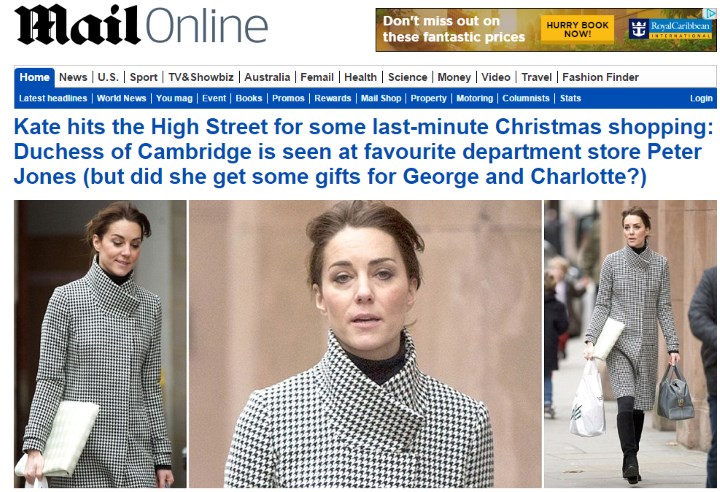Click the Login link

701,98
